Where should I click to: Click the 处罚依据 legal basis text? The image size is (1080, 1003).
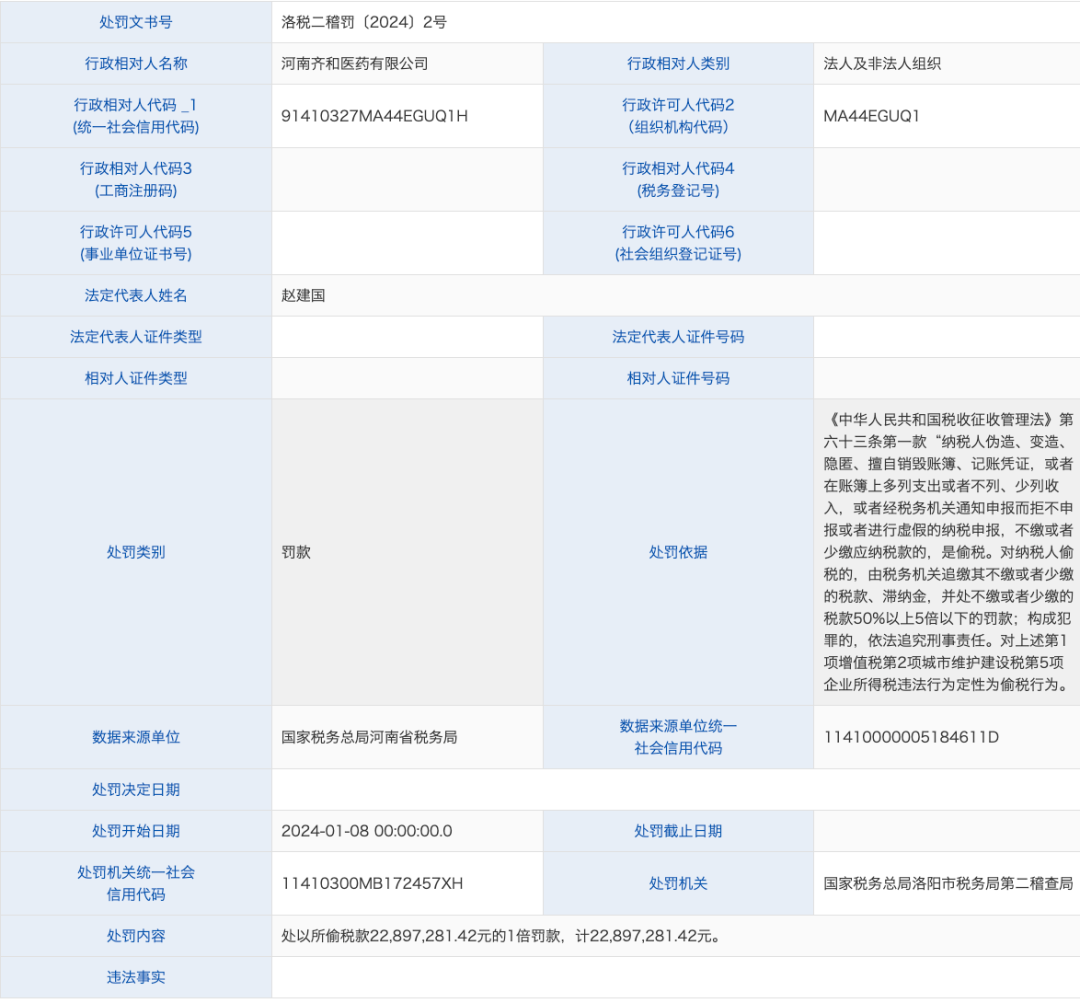coord(945,551)
